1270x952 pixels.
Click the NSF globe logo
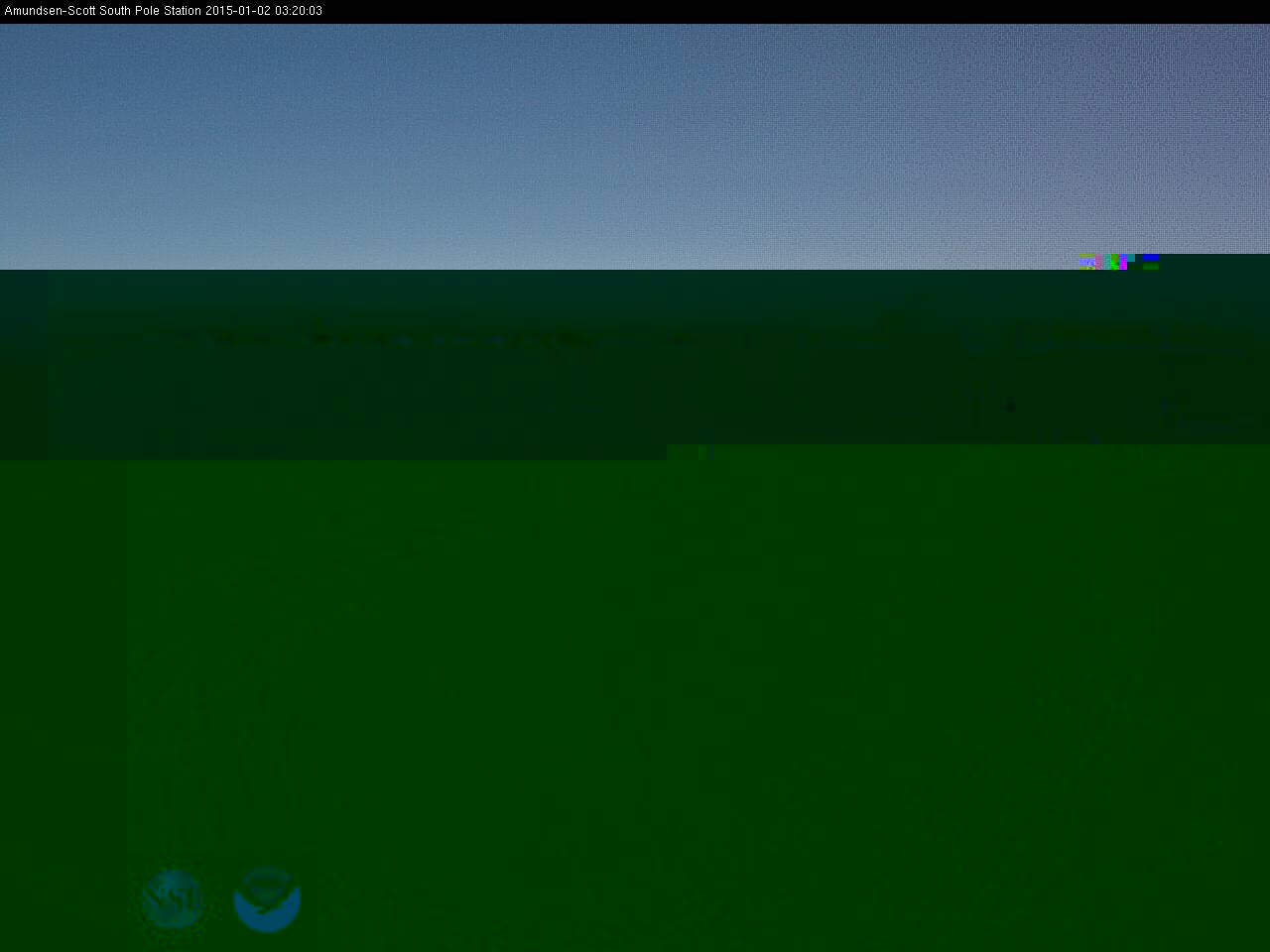pos(174,899)
